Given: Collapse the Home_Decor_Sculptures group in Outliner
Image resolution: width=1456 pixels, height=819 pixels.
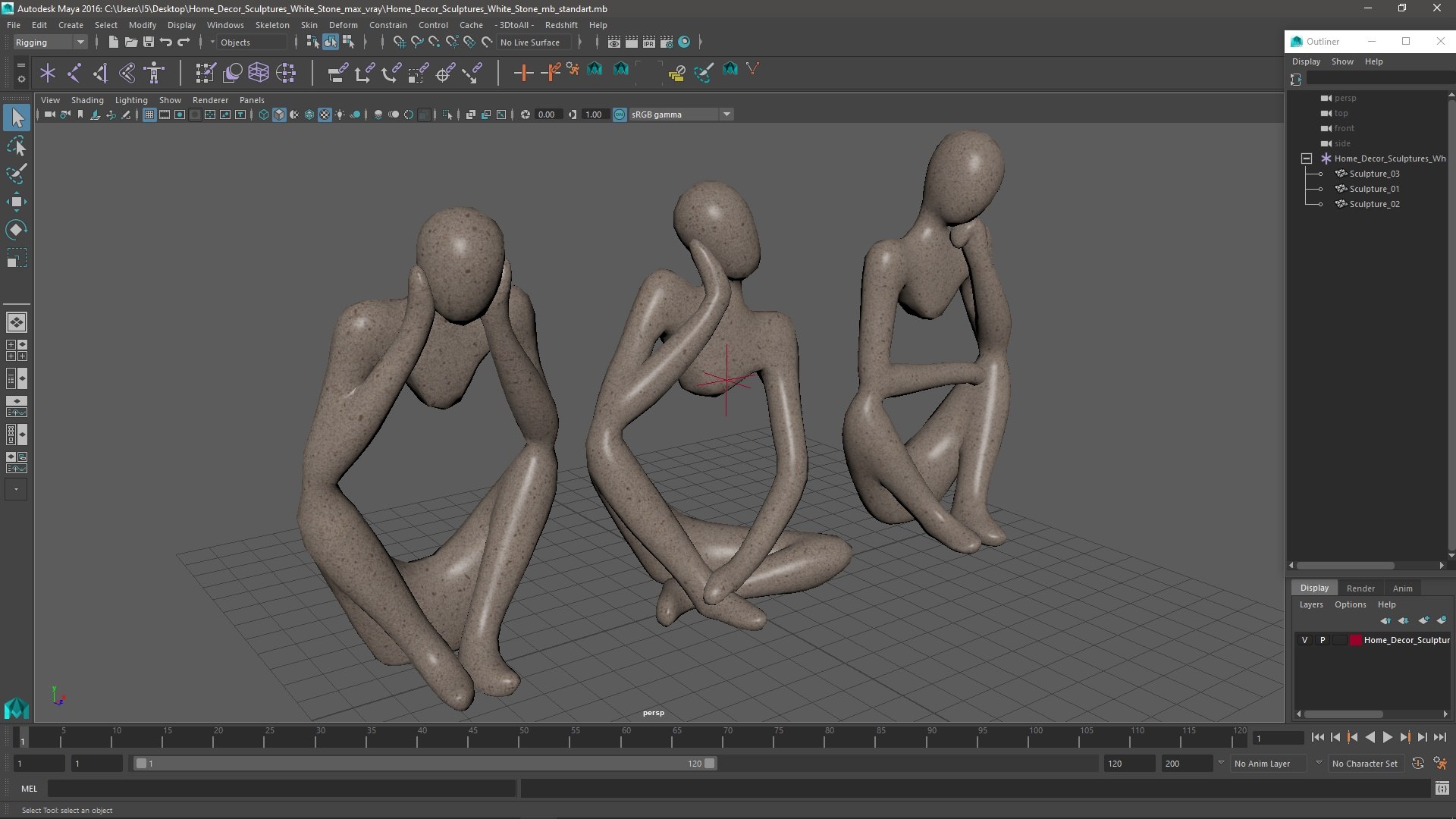Looking at the screenshot, I should click(1307, 158).
